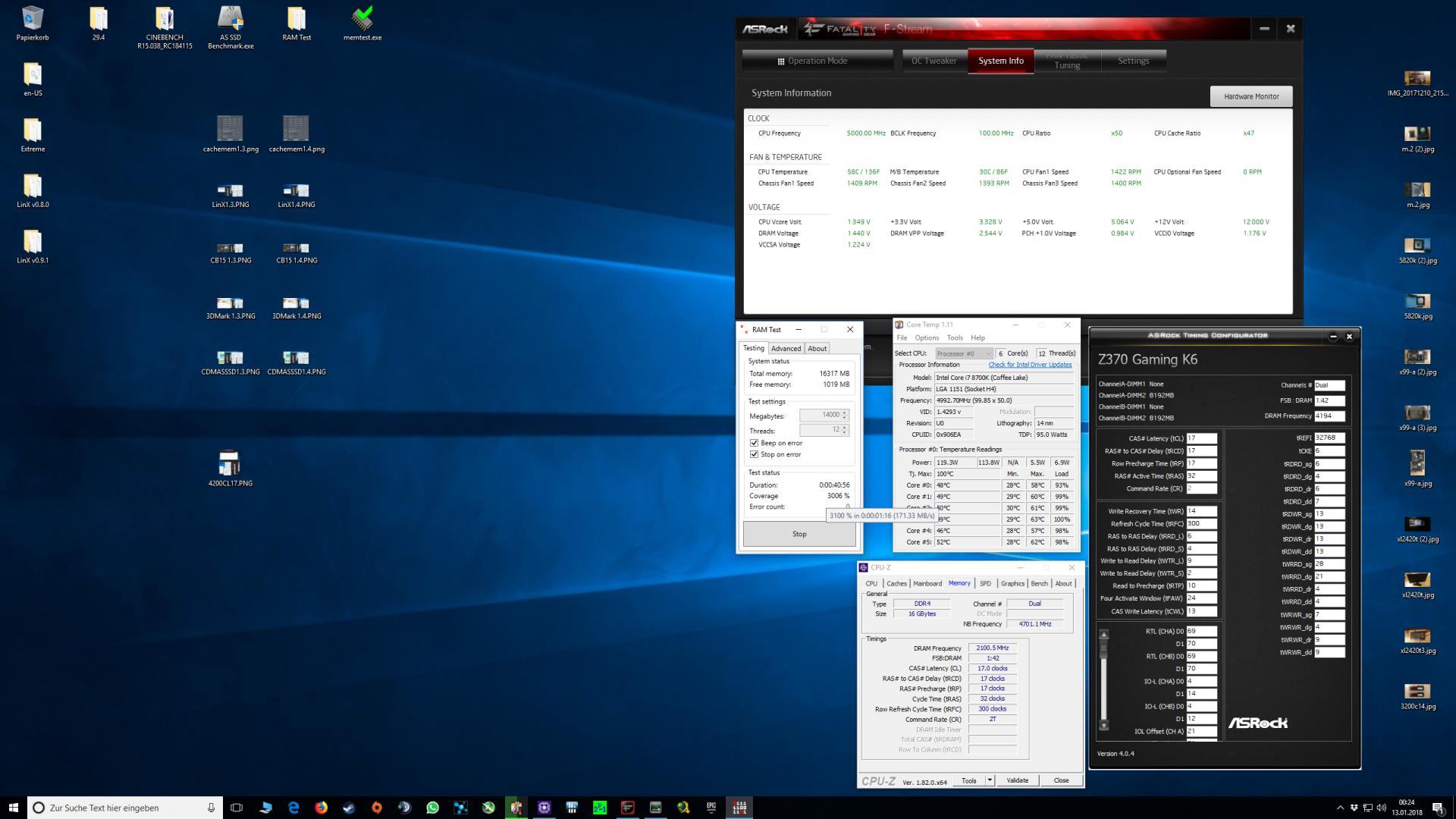The height and width of the screenshot is (819, 1456).
Task: Open the Caches tab in CPU-Z
Action: (x=896, y=583)
